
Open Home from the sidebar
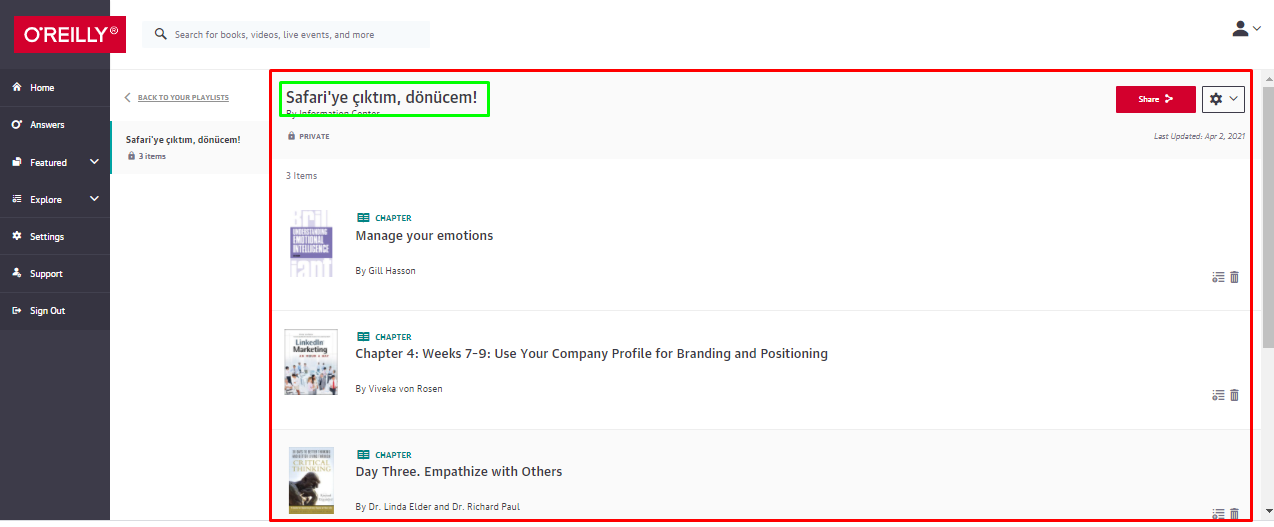click(x=42, y=88)
